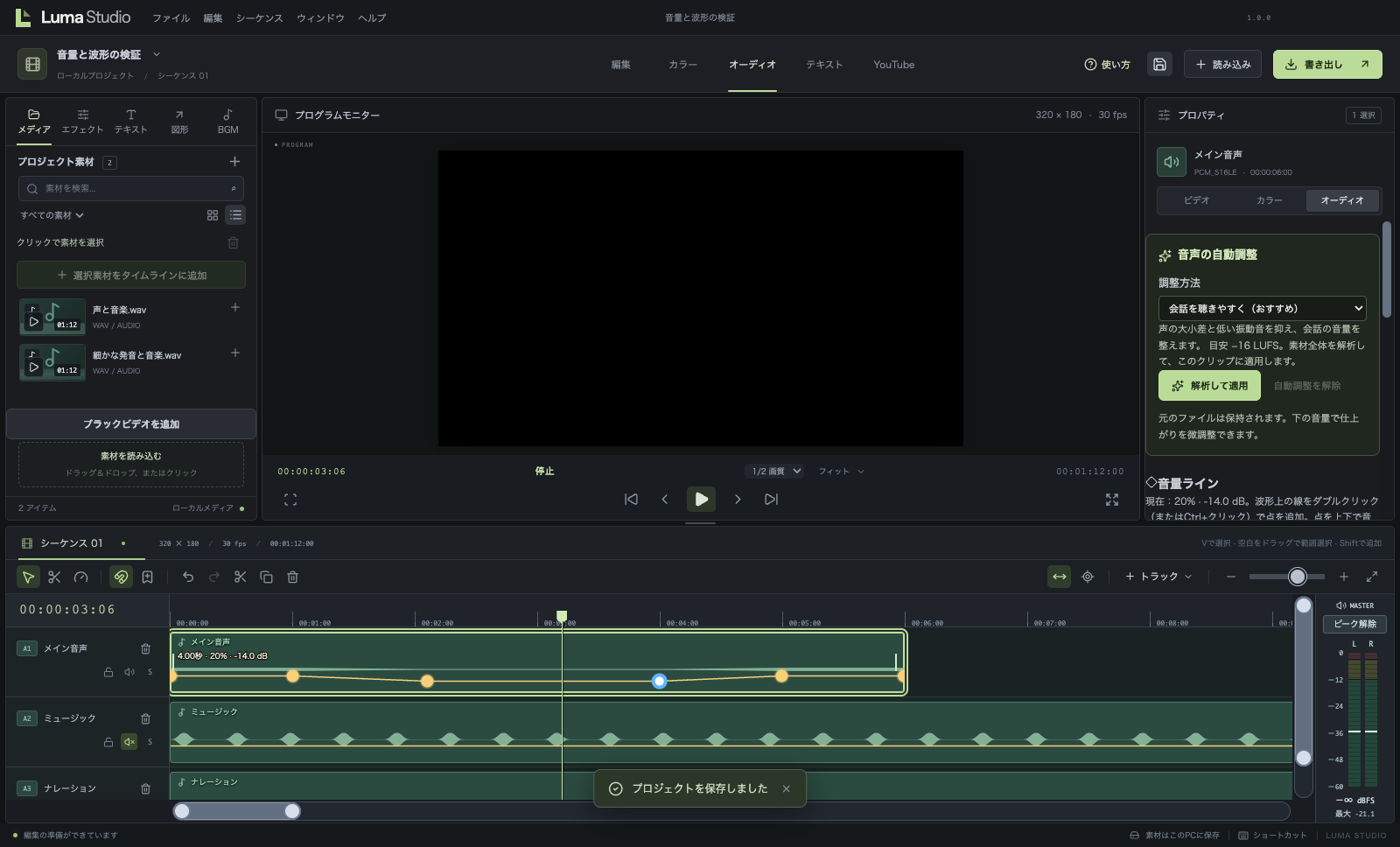This screenshot has width=1400, height=847.
Task: Copy the selected clip
Action: 267,577
